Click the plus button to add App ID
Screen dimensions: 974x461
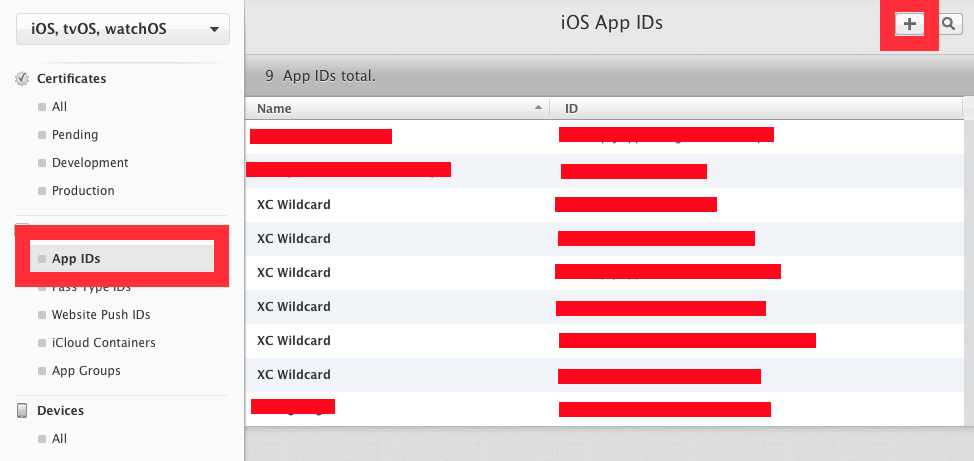[909, 24]
